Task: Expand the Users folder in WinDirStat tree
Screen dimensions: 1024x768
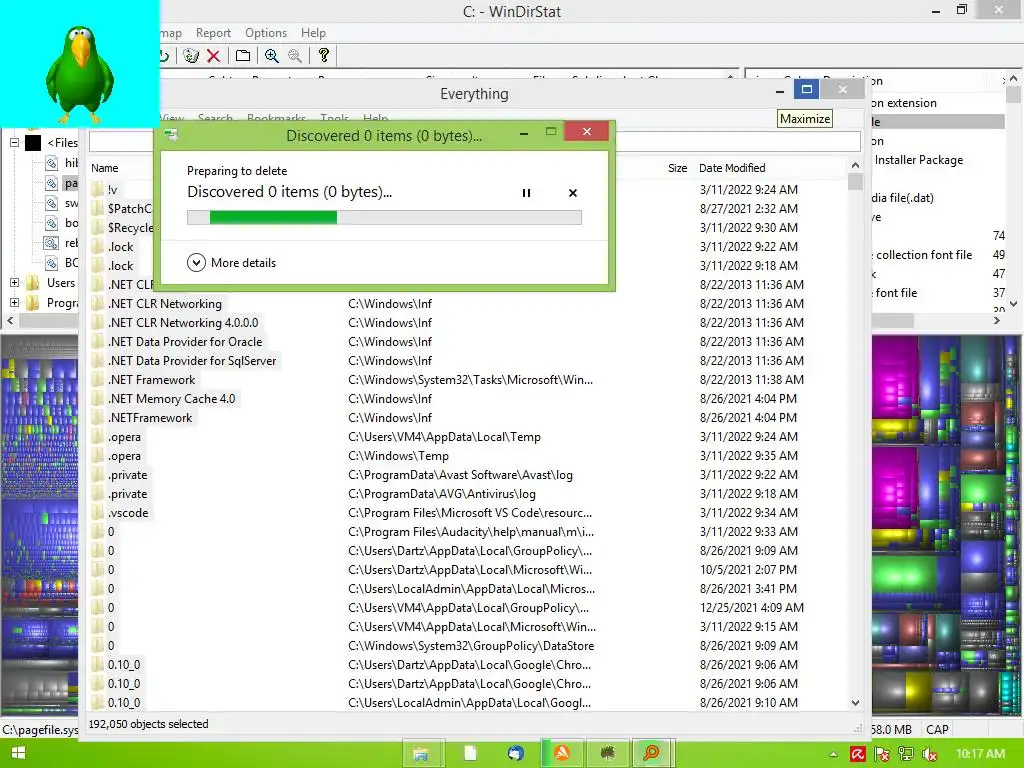Action: (x=14, y=283)
